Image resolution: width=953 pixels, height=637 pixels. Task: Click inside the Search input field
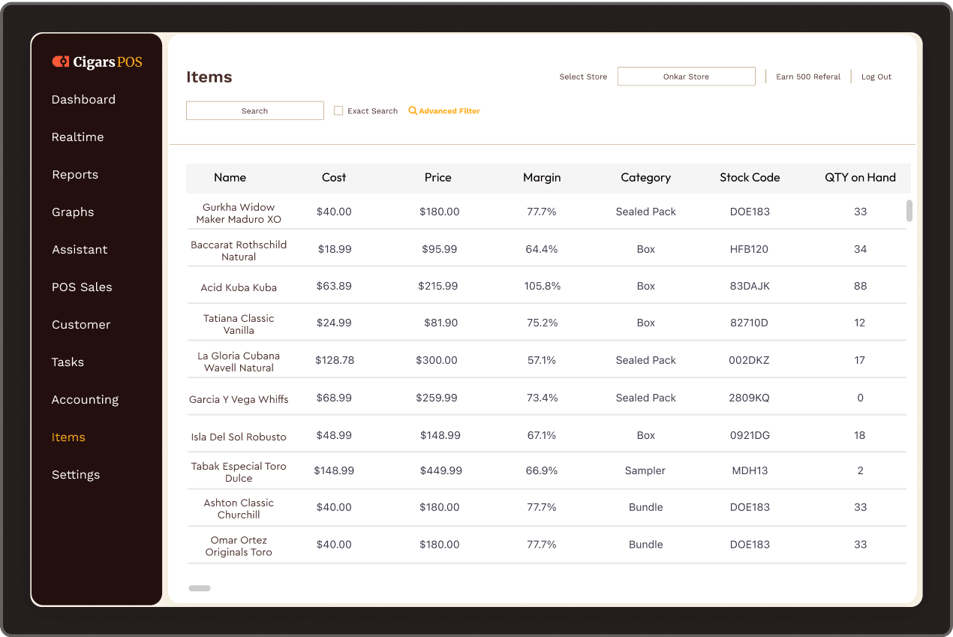[254, 110]
